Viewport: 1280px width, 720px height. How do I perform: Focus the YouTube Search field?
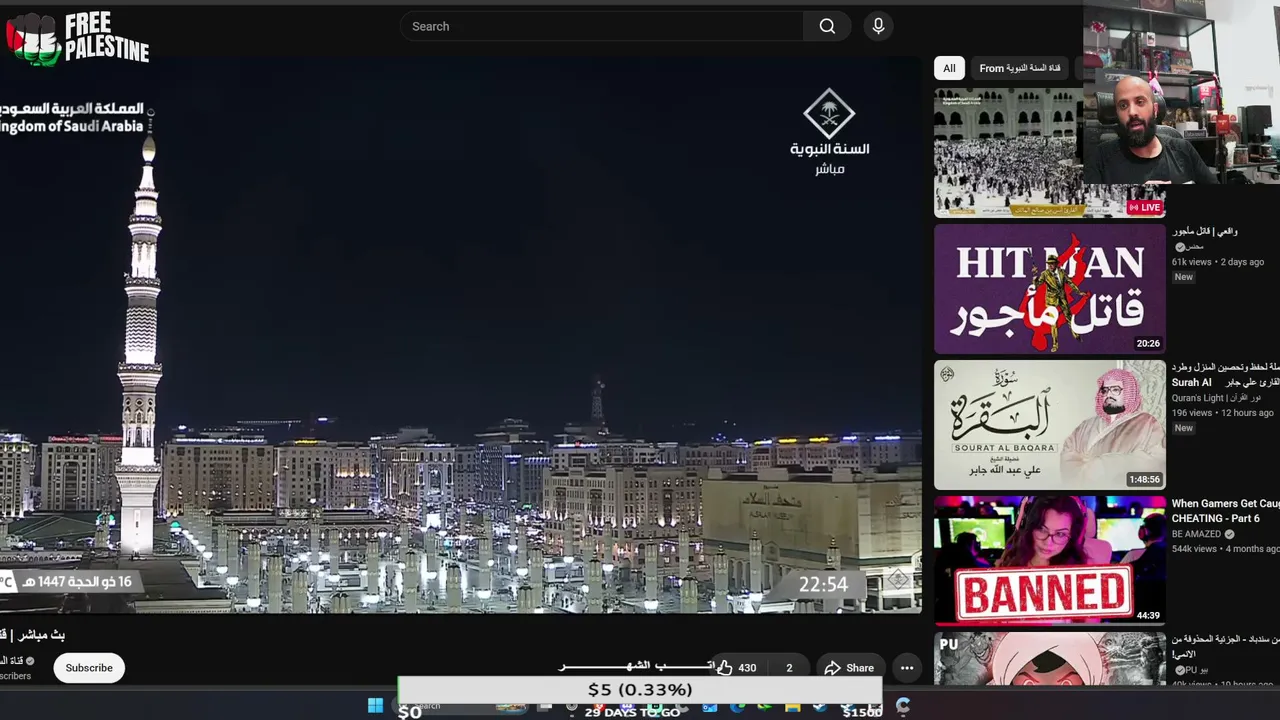click(602, 26)
